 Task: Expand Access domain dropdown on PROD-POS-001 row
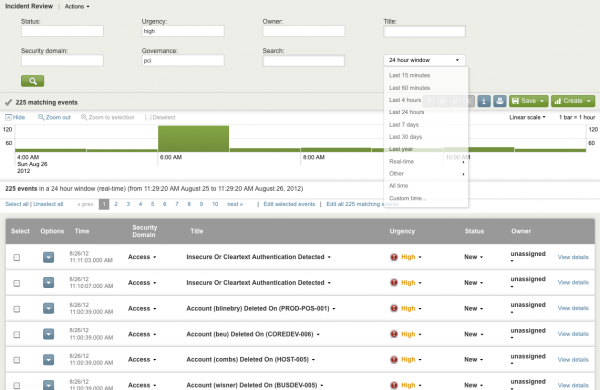click(142, 308)
